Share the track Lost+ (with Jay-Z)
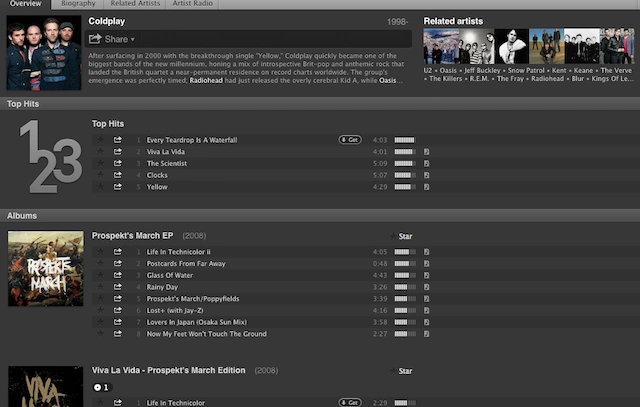This screenshot has height=407, width=640. coord(118,310)
